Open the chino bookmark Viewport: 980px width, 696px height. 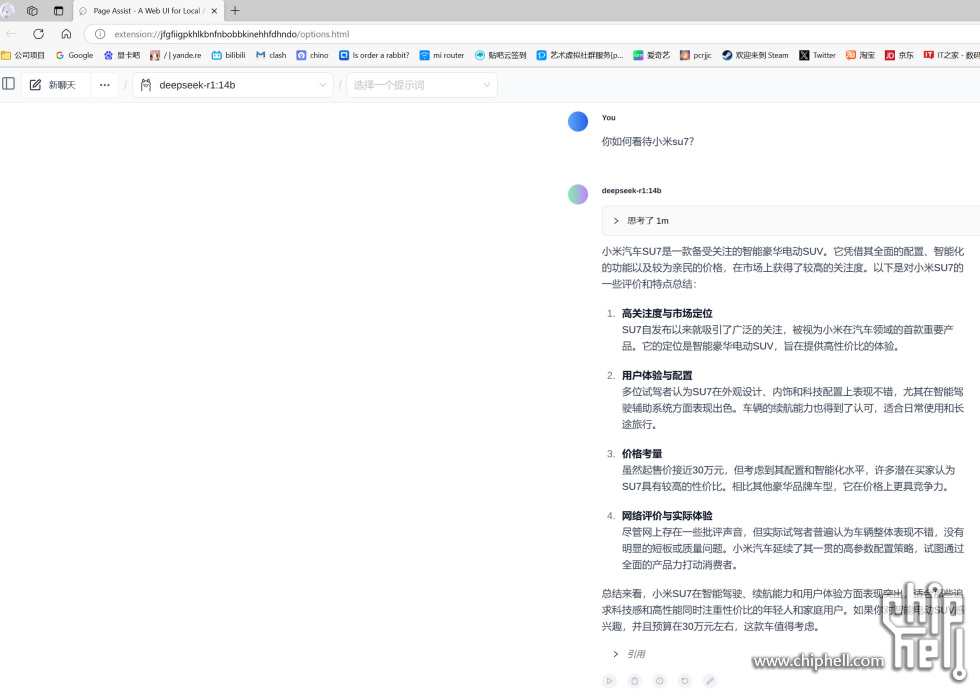click(312, 55)
